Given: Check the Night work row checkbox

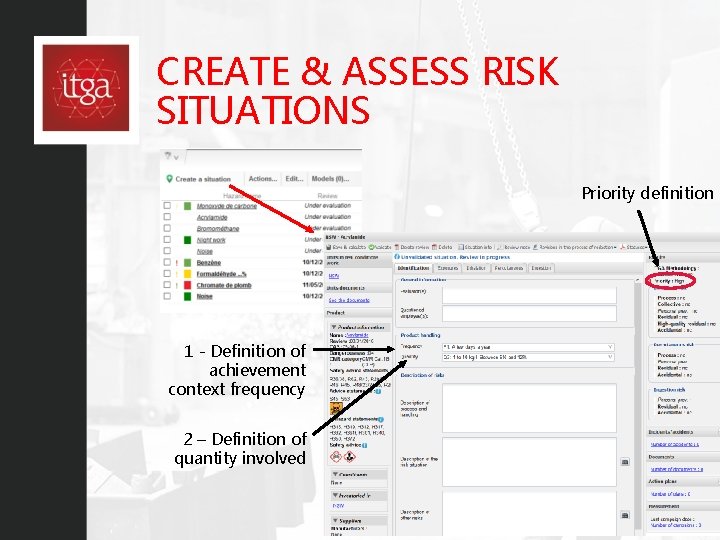Looking at the screenshot, I should coord(167,240).
